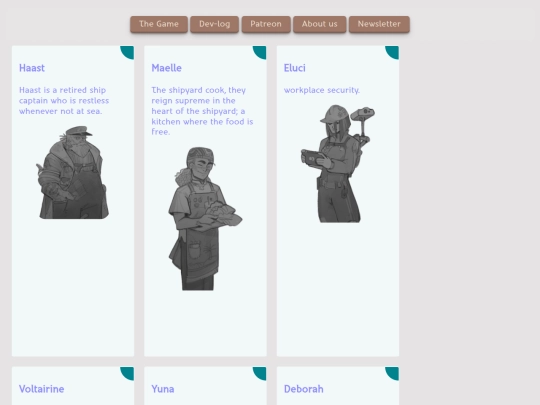540x405 pixels.
Task: Click Haast ship captain portrait
Action: (x=73, y=172)
